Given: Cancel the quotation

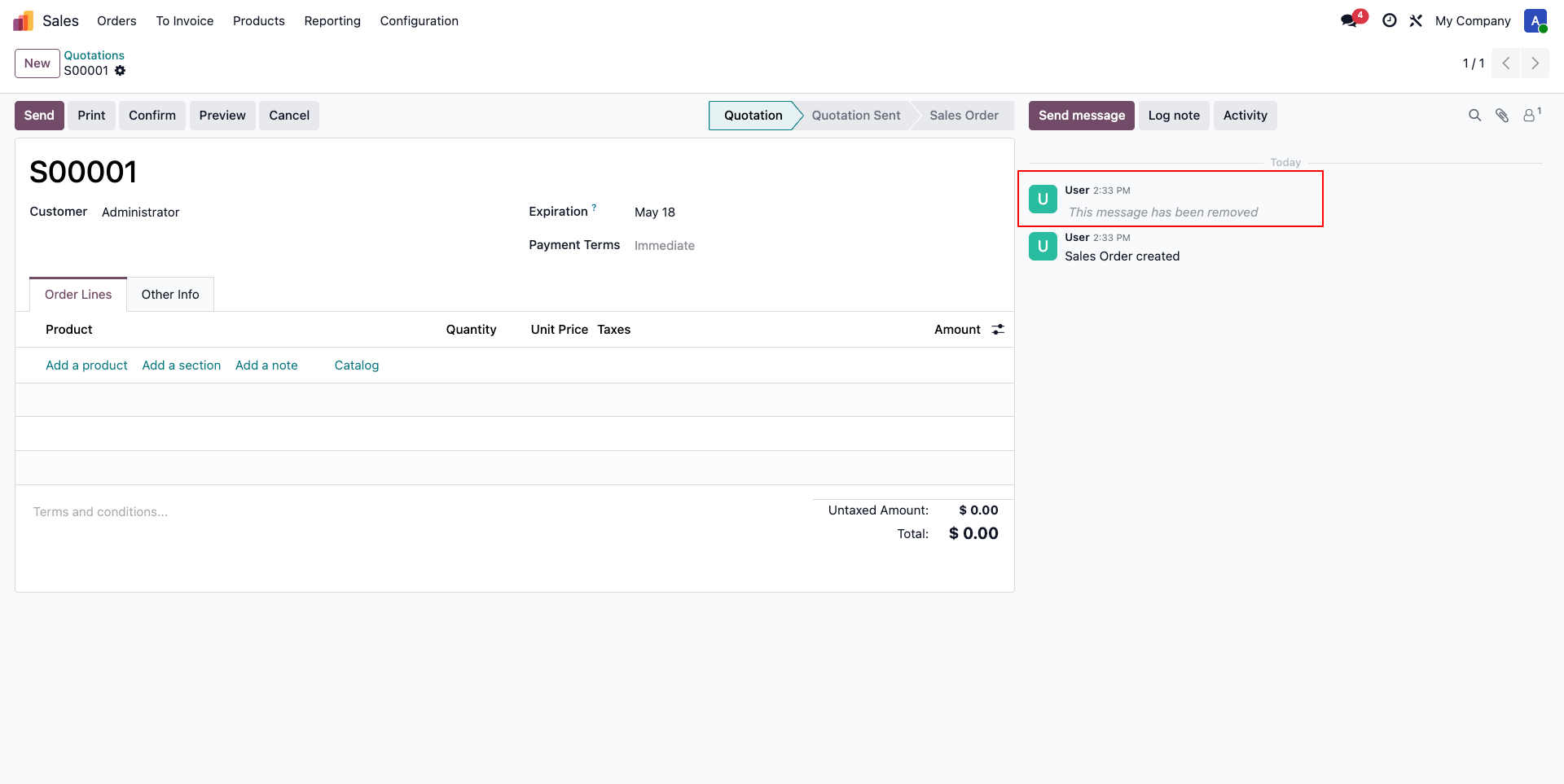Looking at the screenshot, I should pos(289,116).
